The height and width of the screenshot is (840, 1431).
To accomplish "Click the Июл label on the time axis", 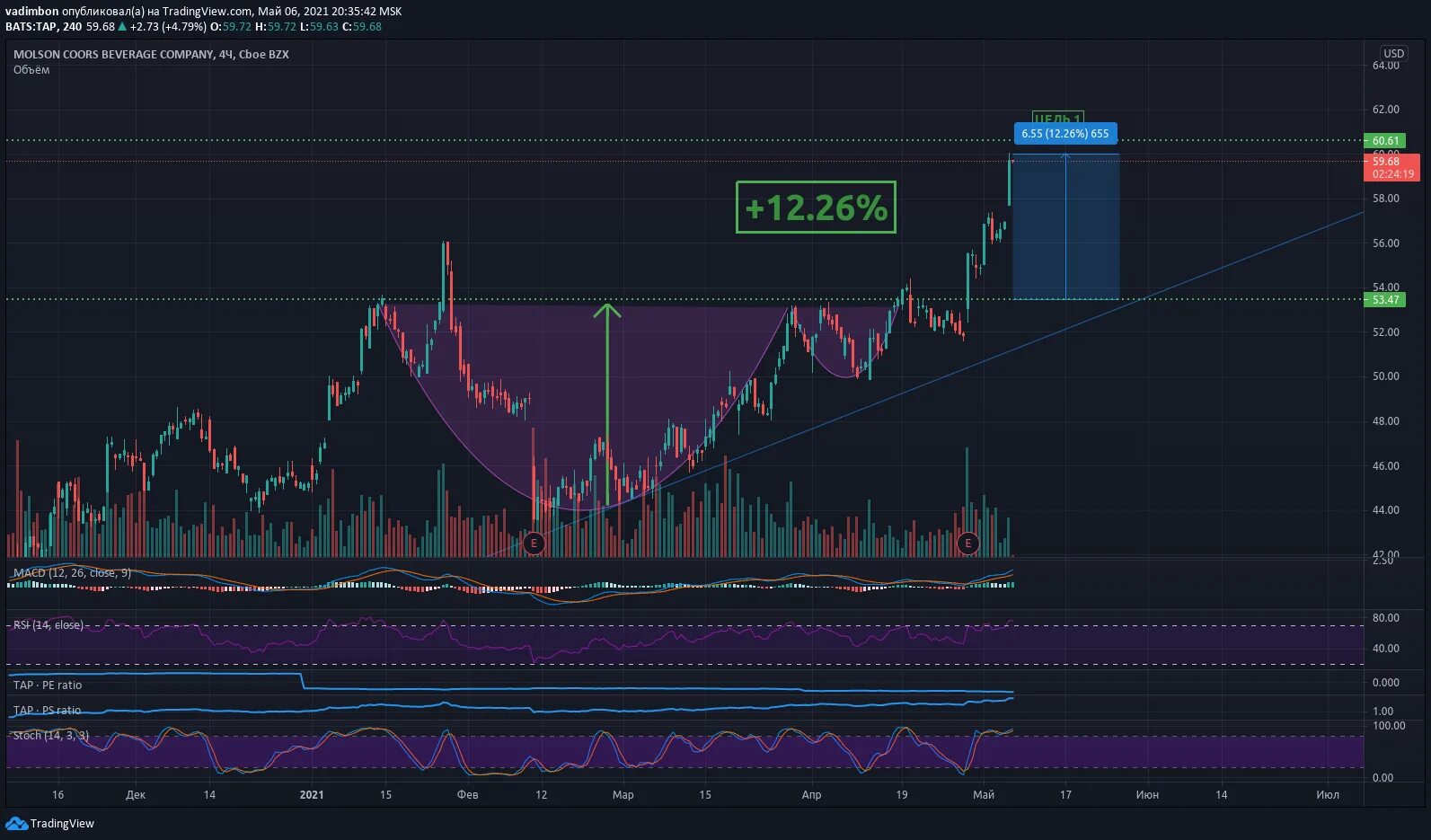I will (1328, 794).
